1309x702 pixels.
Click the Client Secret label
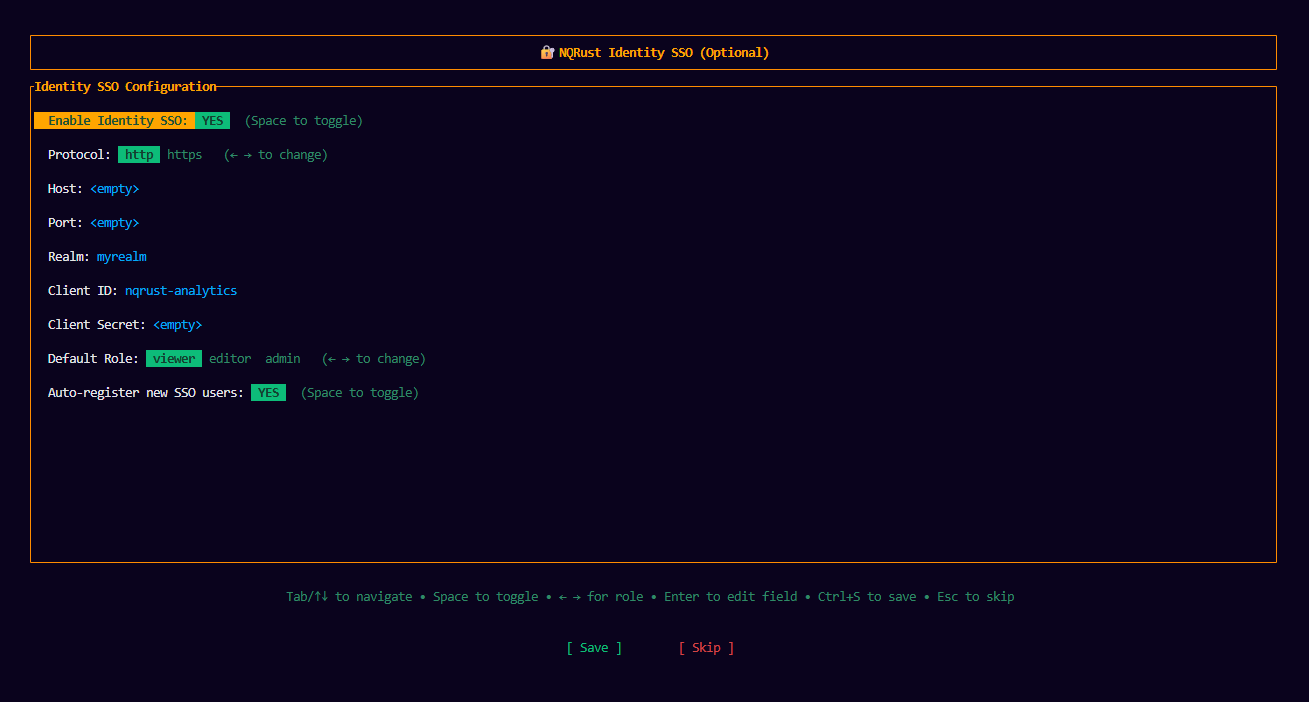point(97,325)
